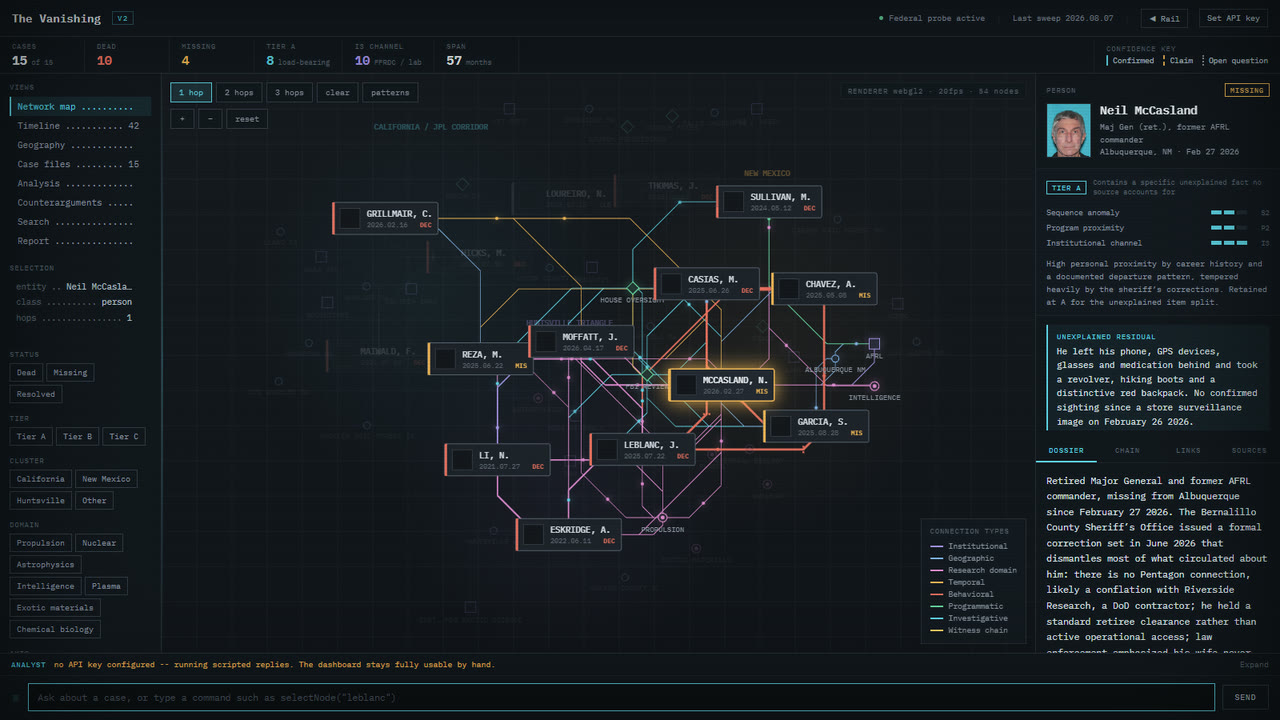Toggle the Propulsion domain filter
Viewport: 1280px width, 720px height.
coord(41,543)
